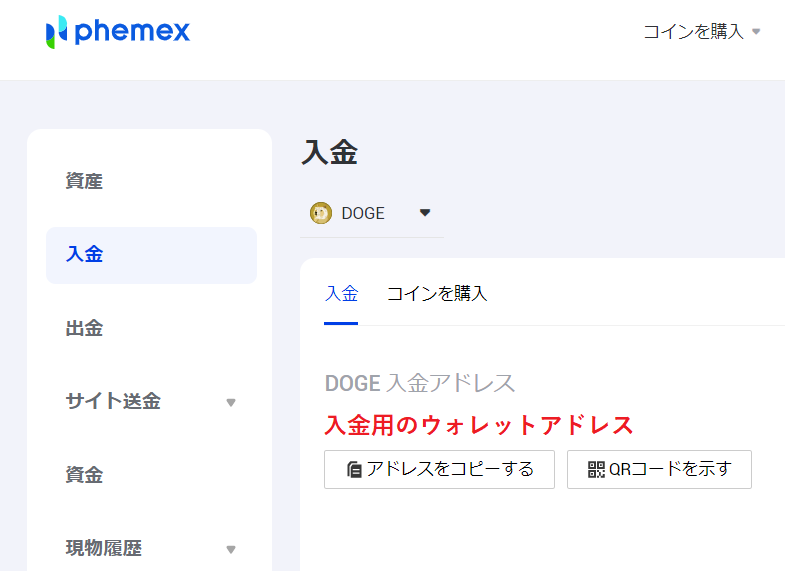Click the QR code icon
This screenshot has width=785, height=571.
pyautogui.click(x=596, y=469)
